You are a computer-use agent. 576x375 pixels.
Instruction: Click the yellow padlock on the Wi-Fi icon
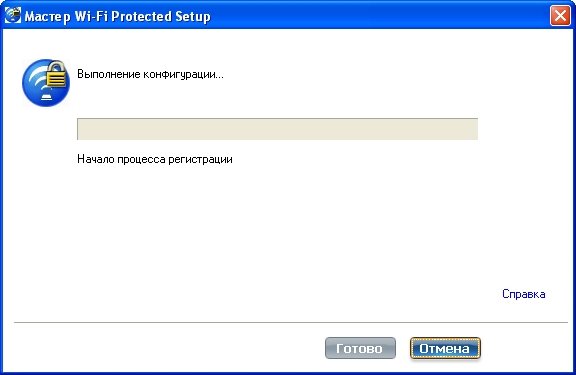[57, 75]
